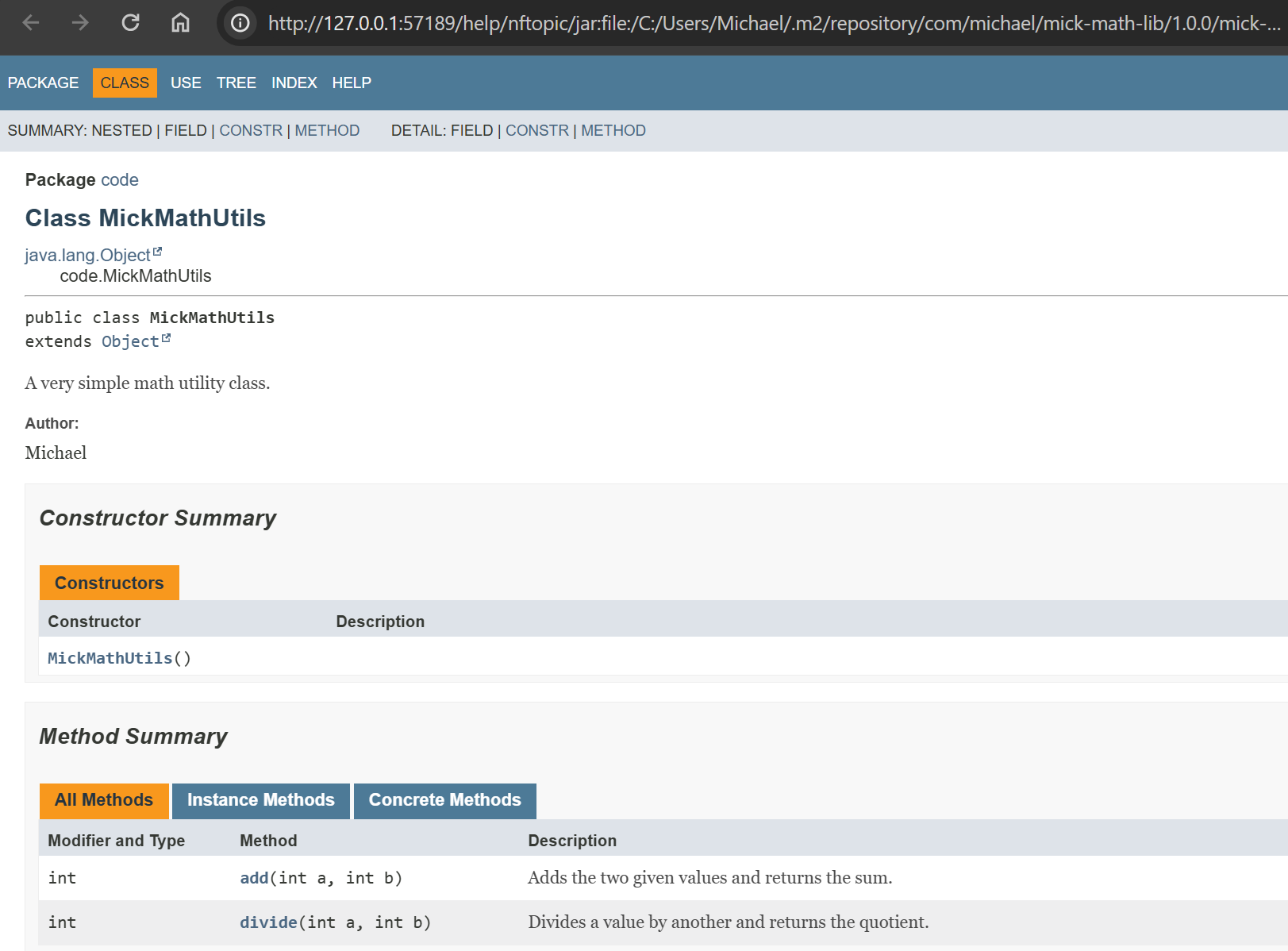The image size is (1288, 951).
Task: View site information icon in address bar
Action: (x=240, y=23)
